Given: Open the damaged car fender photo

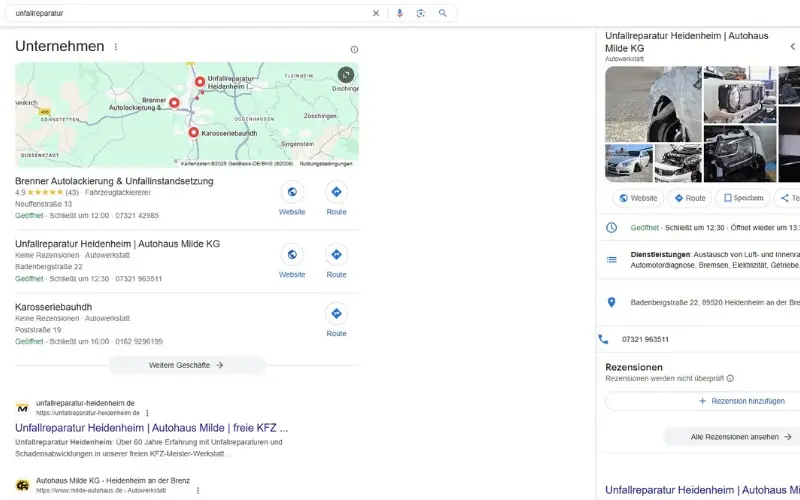Looking at the screenshot, I should (653, 104).
